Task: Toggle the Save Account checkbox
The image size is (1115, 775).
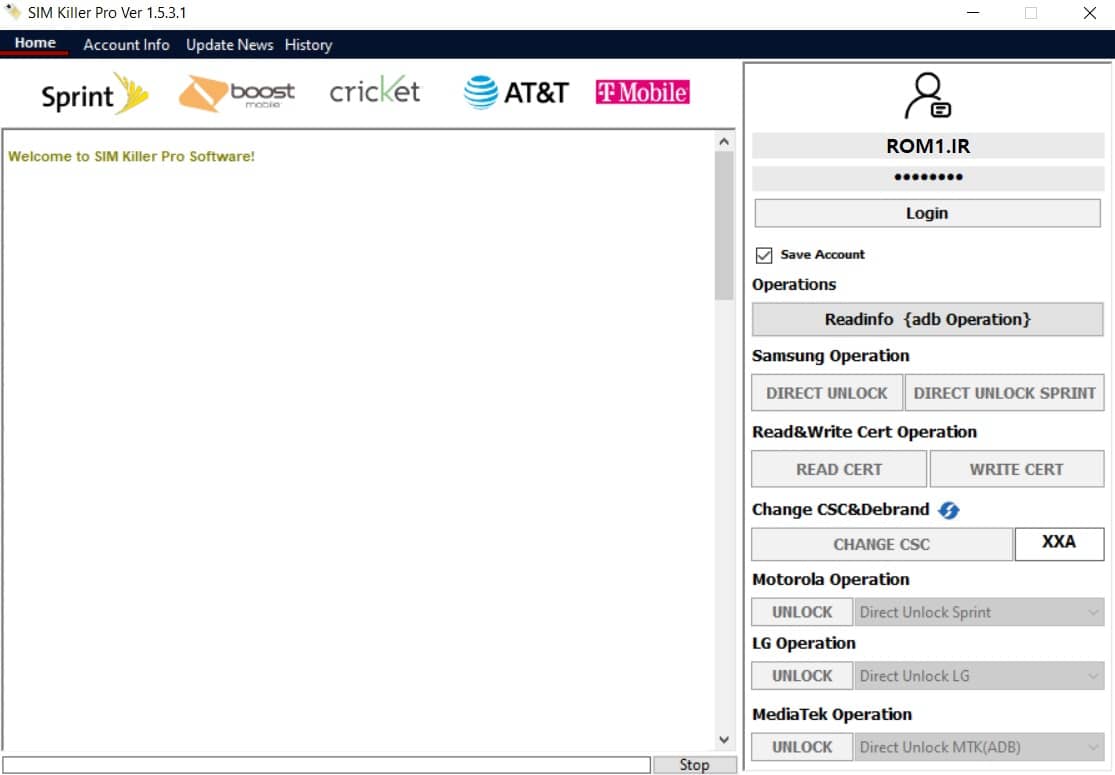Action: tap(764, 255)
